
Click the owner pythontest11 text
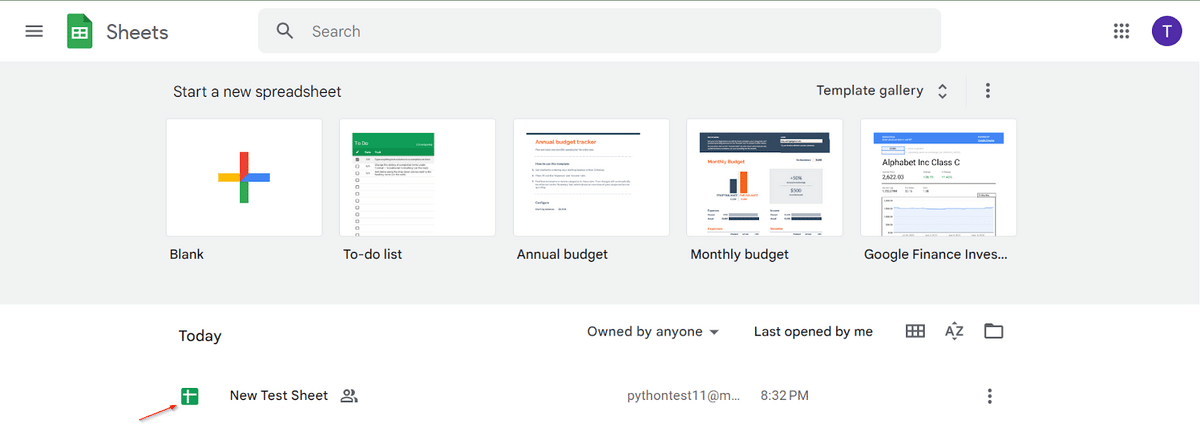pyautogui.click(x=683, y=396)
